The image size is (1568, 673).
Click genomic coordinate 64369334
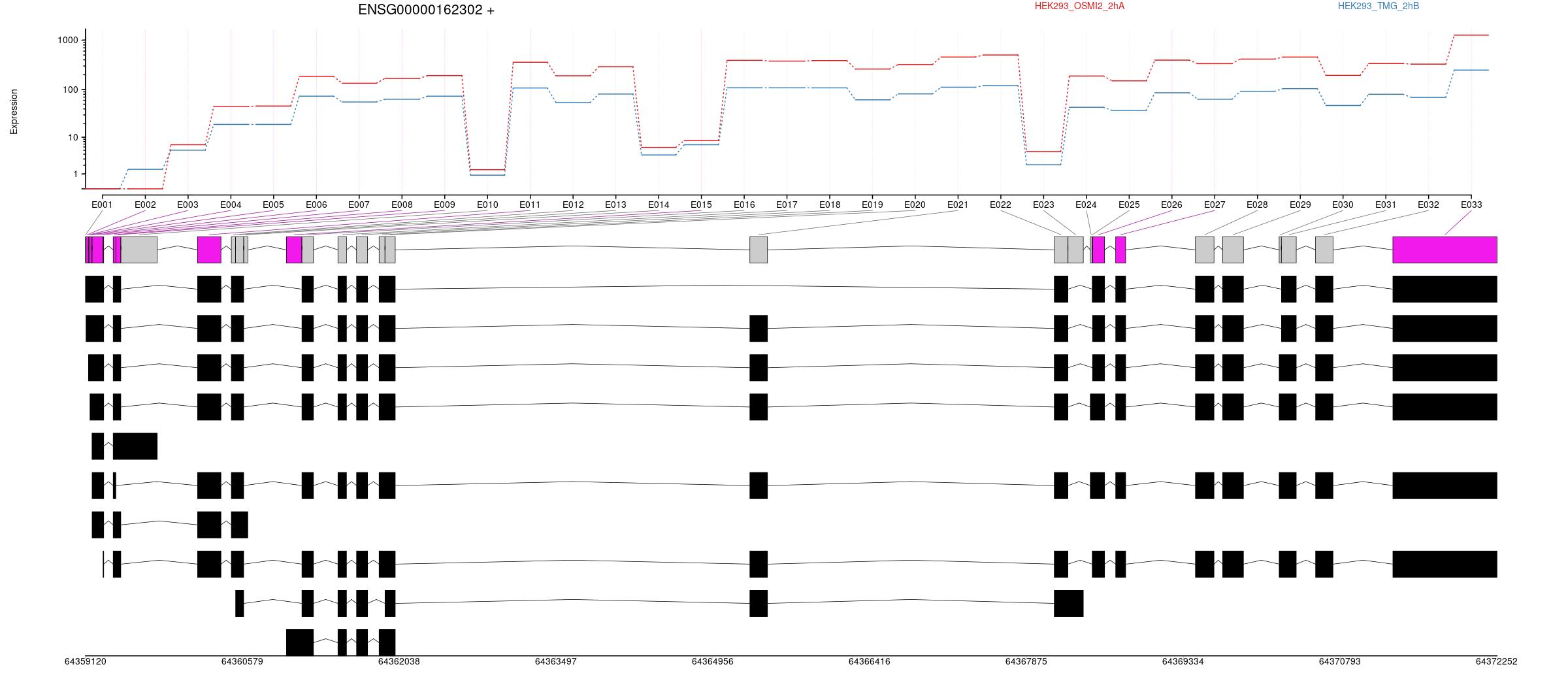click(1183, 661)
